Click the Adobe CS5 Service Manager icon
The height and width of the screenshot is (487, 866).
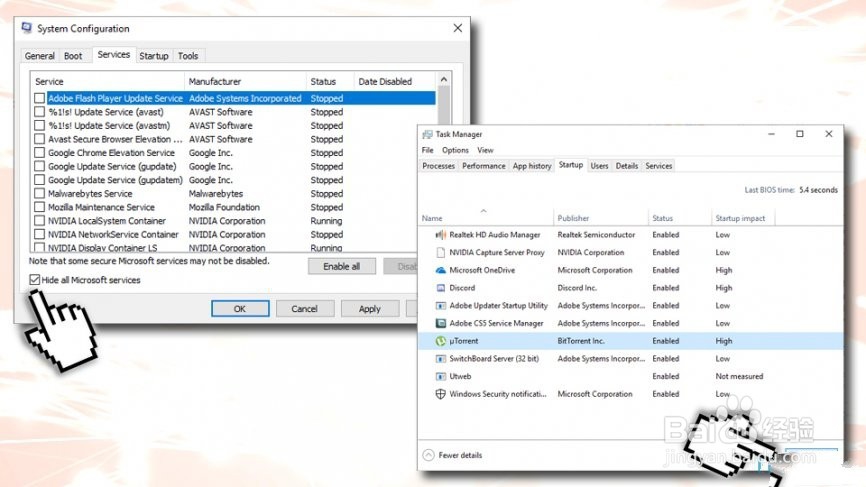440,323
